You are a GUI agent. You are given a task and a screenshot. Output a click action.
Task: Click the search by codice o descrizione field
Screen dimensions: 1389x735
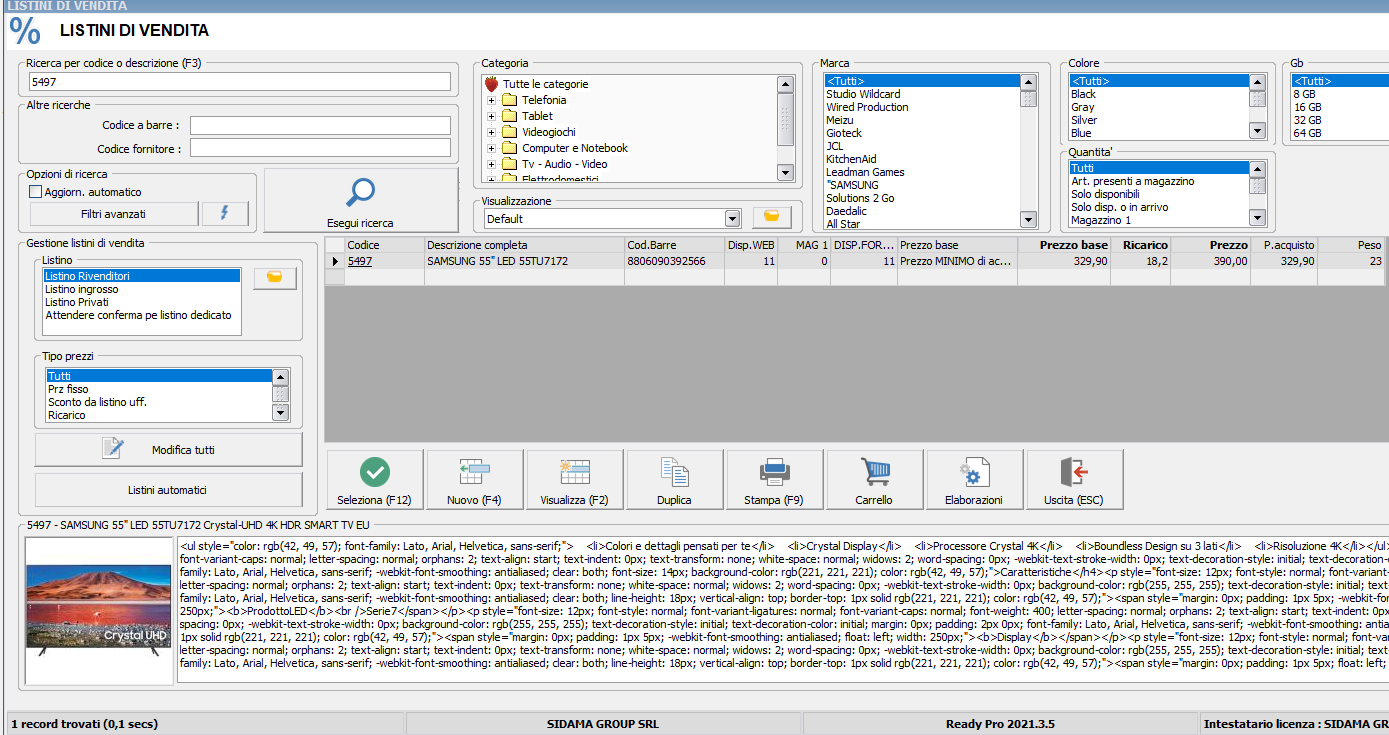(x=240, y=82)
